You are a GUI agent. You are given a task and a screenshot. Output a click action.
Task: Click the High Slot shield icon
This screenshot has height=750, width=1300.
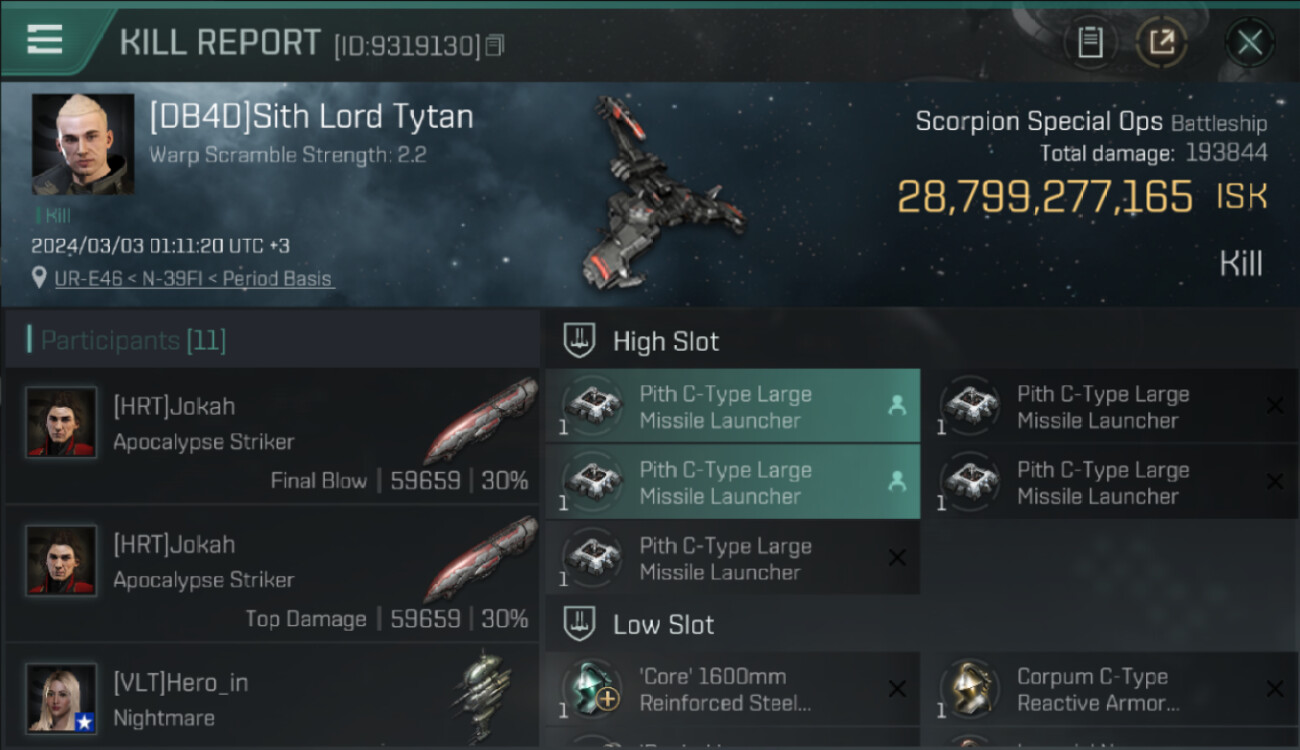(580, 341)
